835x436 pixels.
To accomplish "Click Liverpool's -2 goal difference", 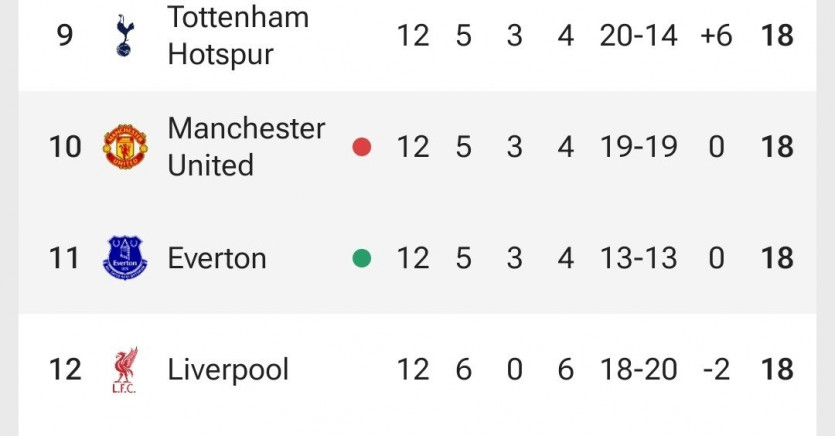I will pos(715,370).
